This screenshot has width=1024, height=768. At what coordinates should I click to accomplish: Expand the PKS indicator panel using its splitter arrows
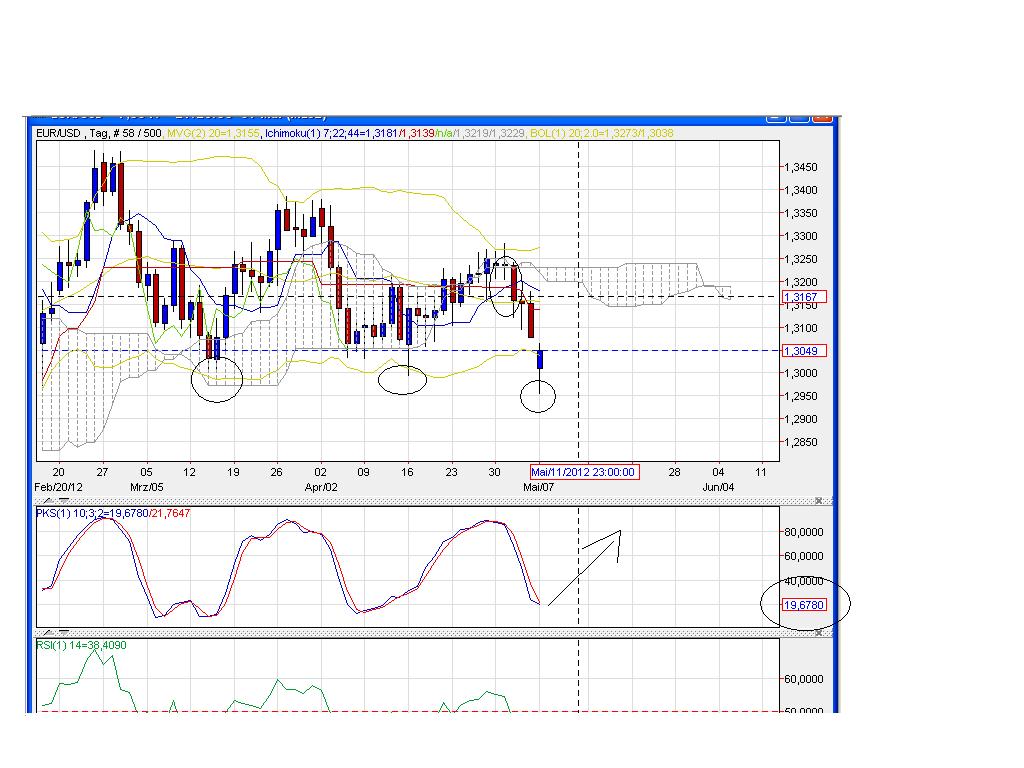[x=49, y=498]
